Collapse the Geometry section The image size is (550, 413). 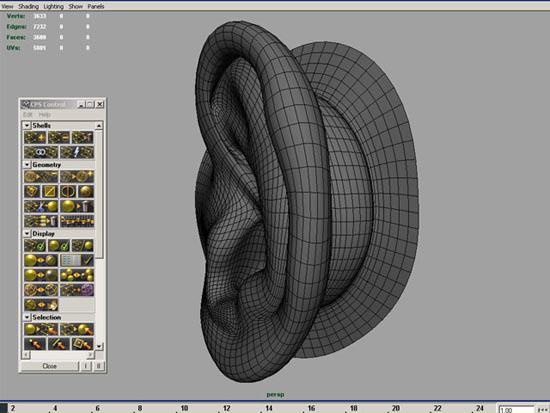tap(27, 165)
